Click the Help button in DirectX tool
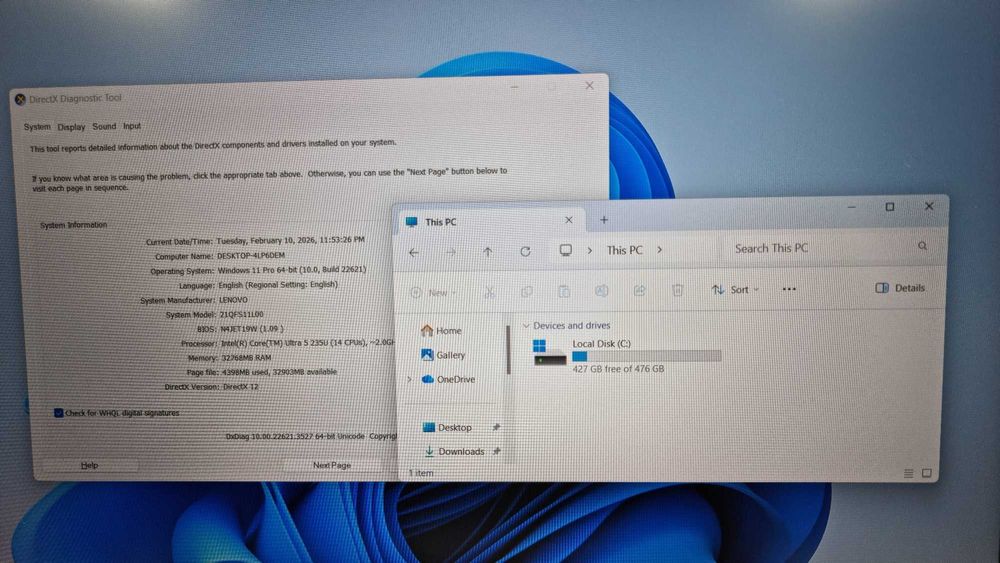1000x563 pixels. click(x=89, y=465)
